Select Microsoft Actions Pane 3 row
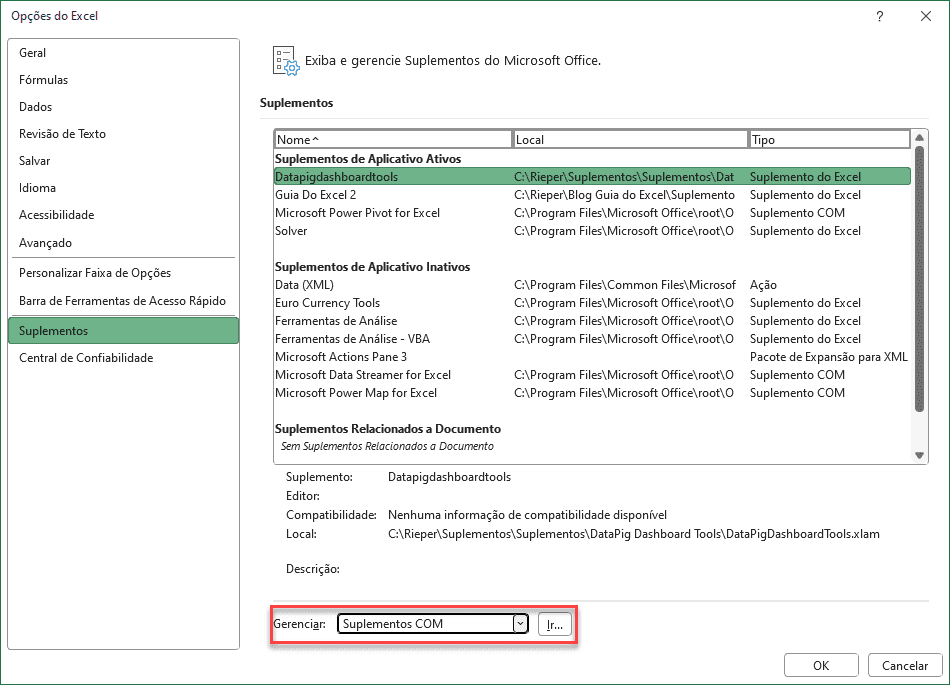The image size is (950, 685). coord(592,357)
